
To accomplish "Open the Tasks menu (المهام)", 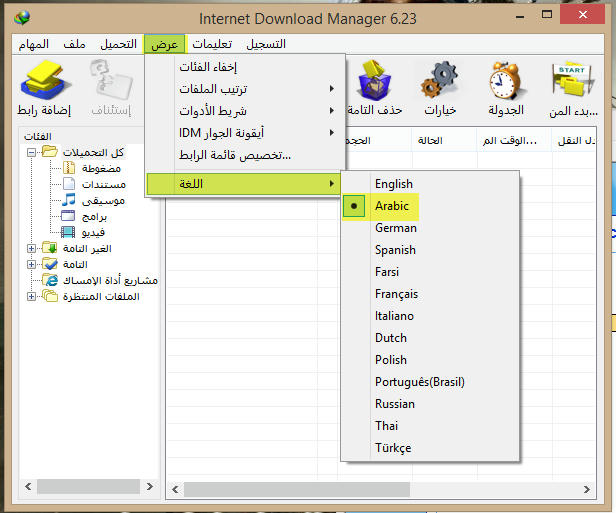I will click(x=33, y=44).
